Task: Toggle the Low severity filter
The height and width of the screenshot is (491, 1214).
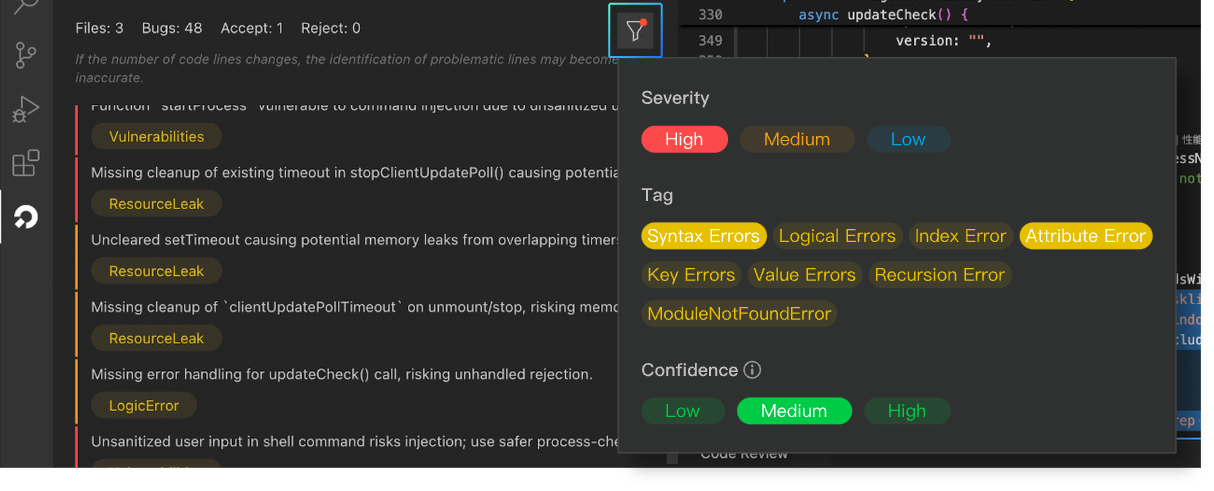Action: click(908, 139)
